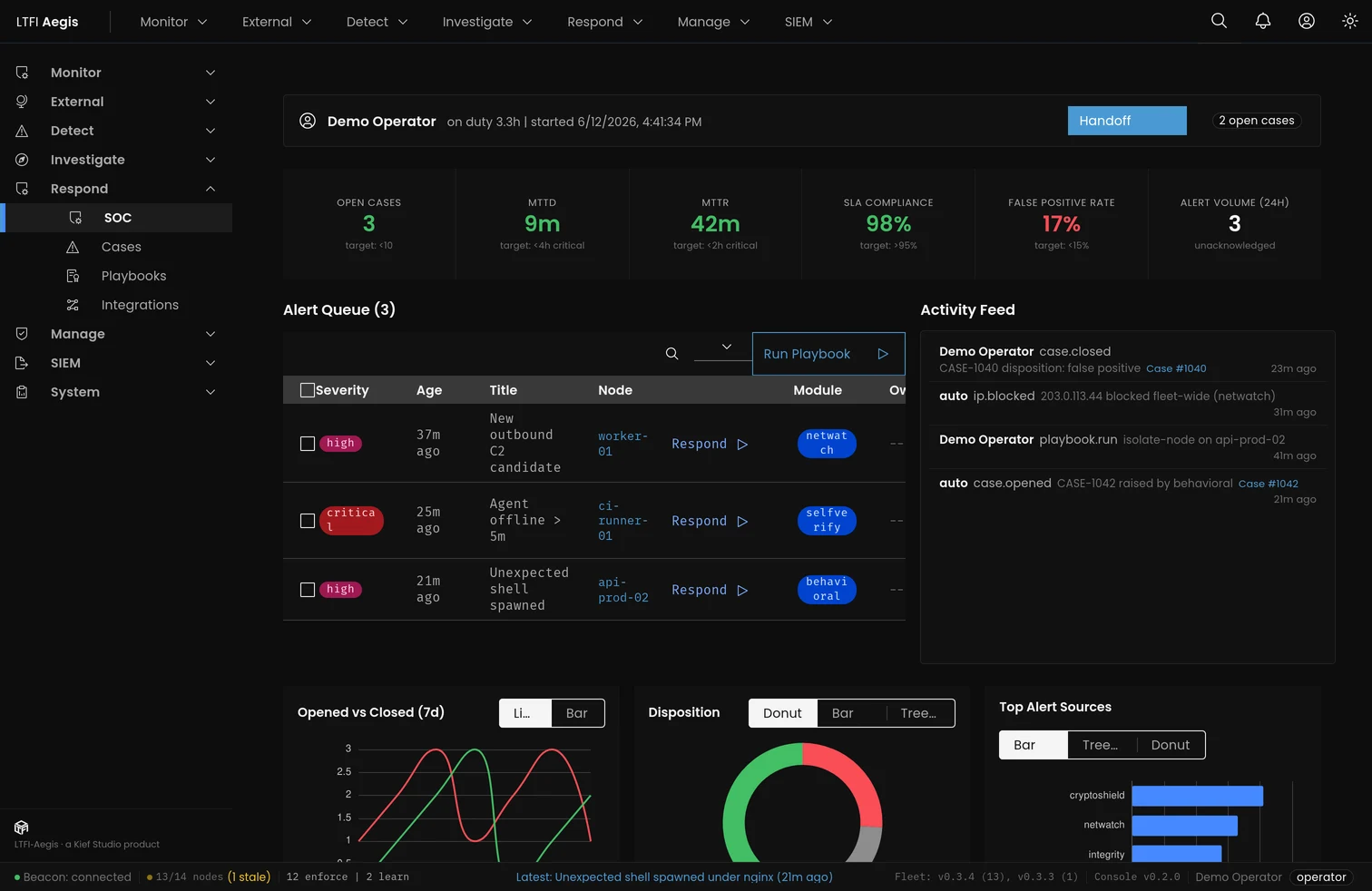The width and height of the screenshot is (1372, 891).
Task: Click Respond play arrow for ci-runner-01 alert
Action: pos(742,521)
